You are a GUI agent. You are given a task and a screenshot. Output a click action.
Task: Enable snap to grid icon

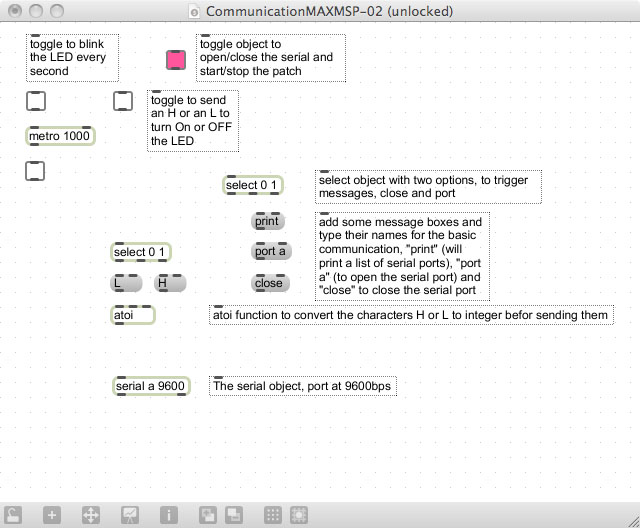click(298, 515)
